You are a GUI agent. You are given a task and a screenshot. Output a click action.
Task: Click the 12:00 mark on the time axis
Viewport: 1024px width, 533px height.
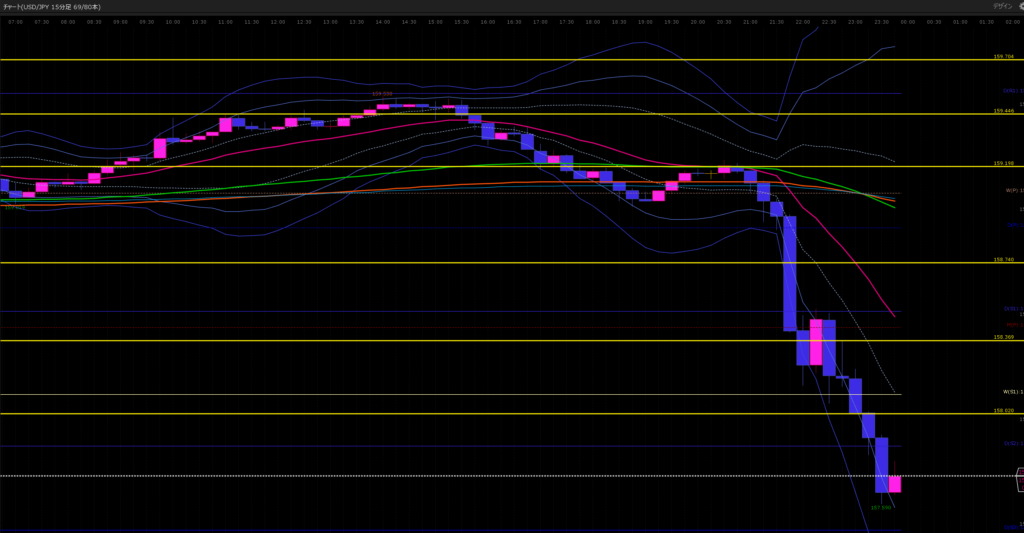(278, 21)
